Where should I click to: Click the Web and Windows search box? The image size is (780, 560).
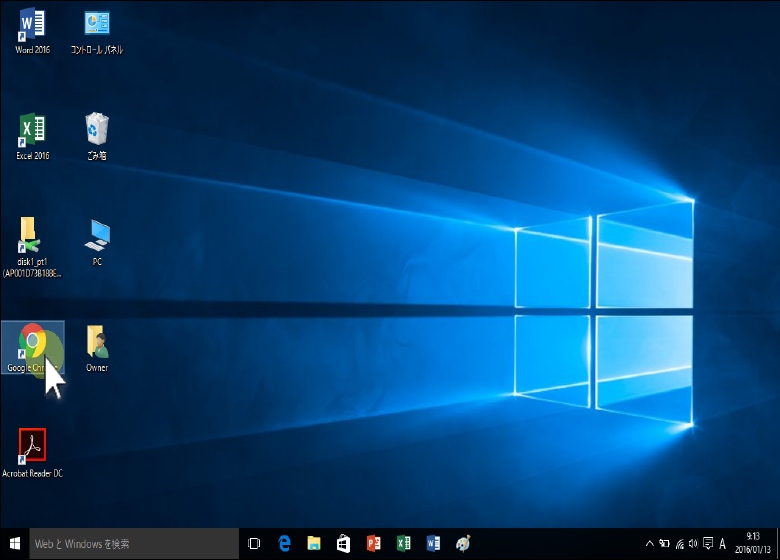pyautogui.click(x=135, y=543)
